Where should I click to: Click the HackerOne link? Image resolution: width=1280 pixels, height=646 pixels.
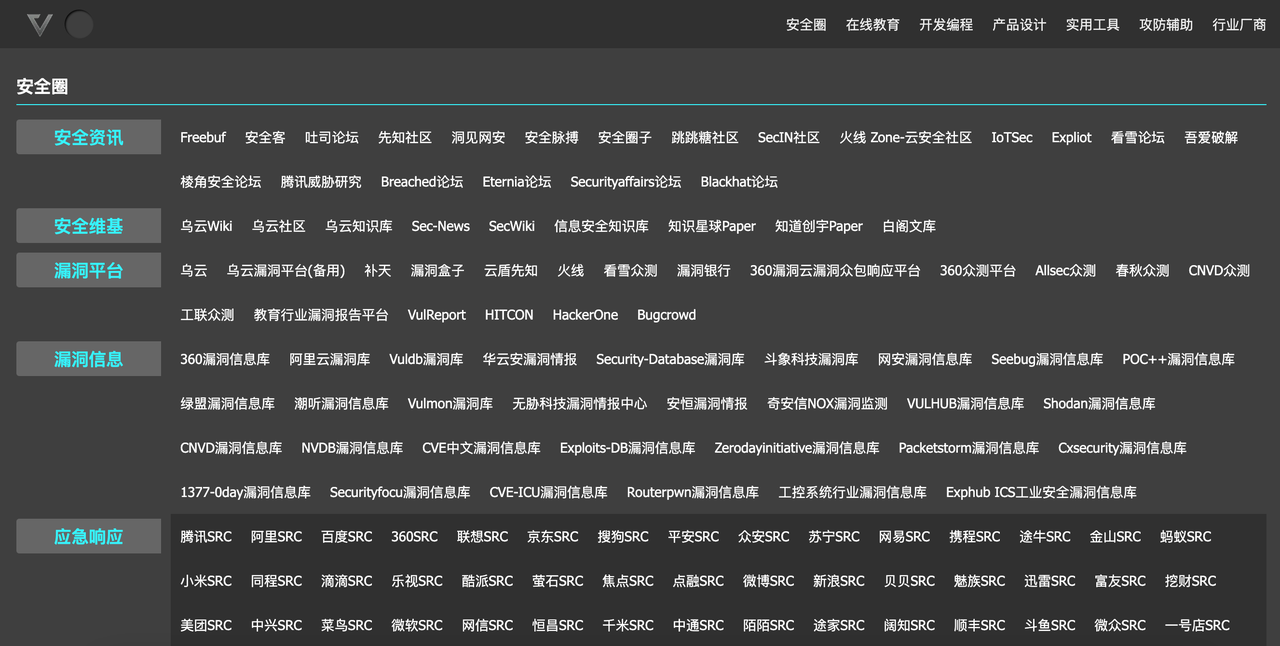point(585,315)
